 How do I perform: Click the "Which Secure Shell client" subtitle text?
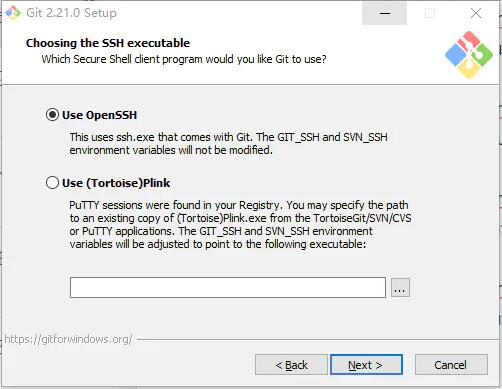point(184,59)
